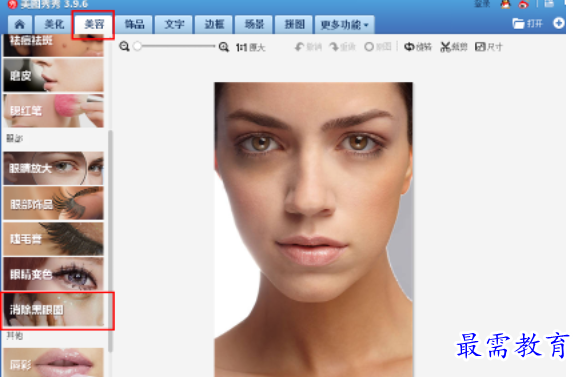The image size is (578, 377).
Task: Select the 眼部饰品 eye accessories tool
Action: (53, 203)
